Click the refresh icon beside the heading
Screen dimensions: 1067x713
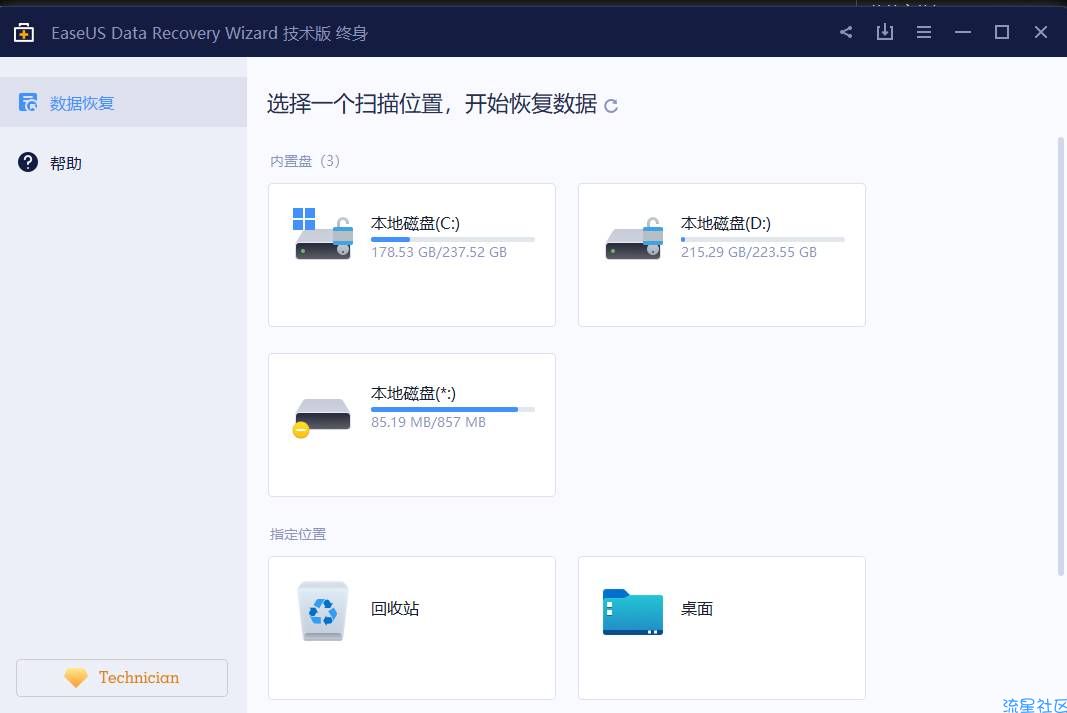(x=611, y=105)
